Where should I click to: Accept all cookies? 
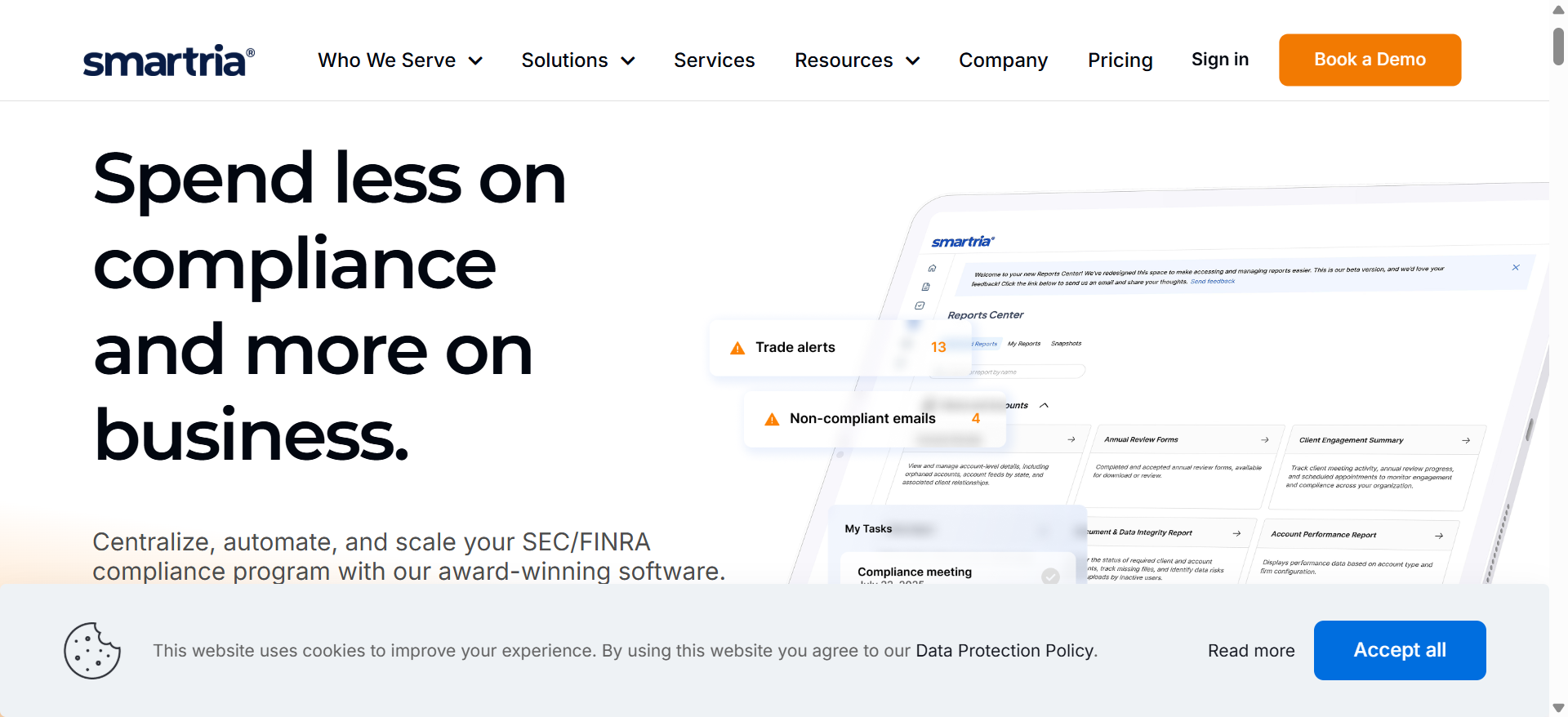coord(1400,650)
